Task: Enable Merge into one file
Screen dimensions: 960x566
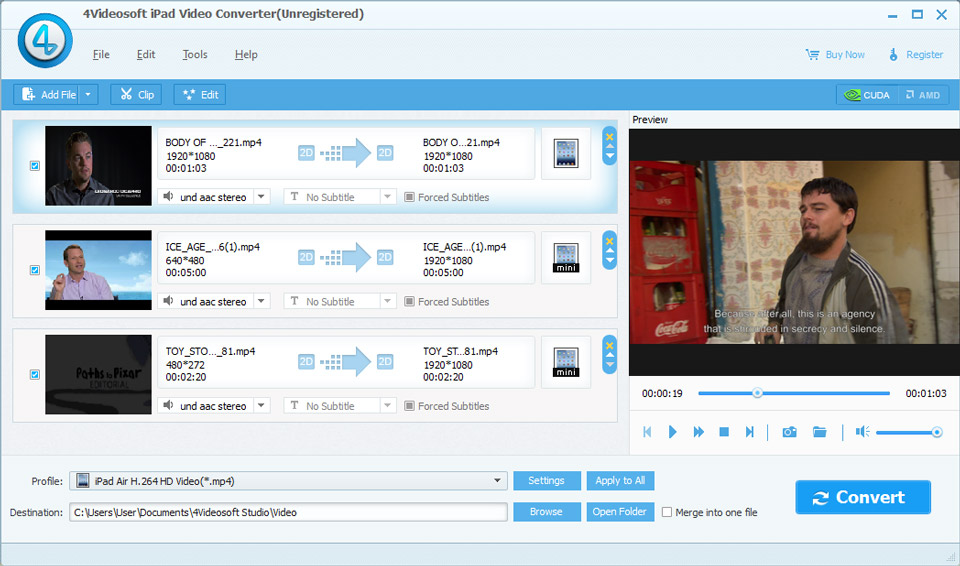Action: [x=667, y=512]
